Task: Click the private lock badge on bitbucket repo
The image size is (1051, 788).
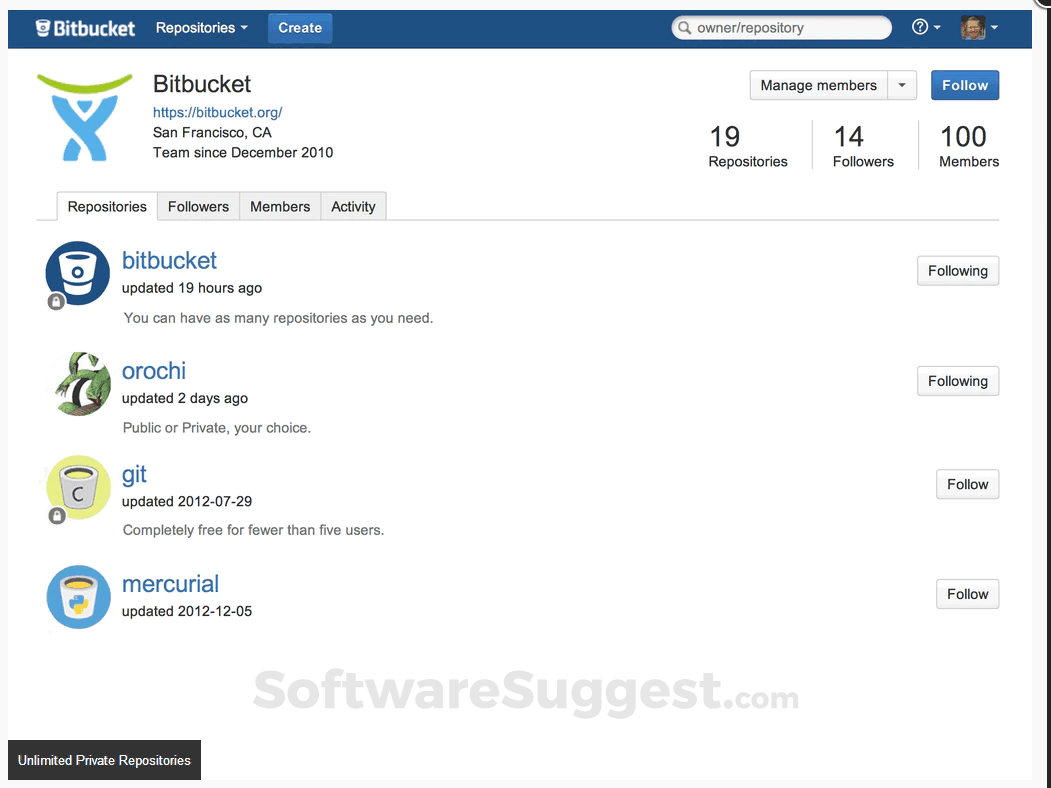Action: point(55,301)
